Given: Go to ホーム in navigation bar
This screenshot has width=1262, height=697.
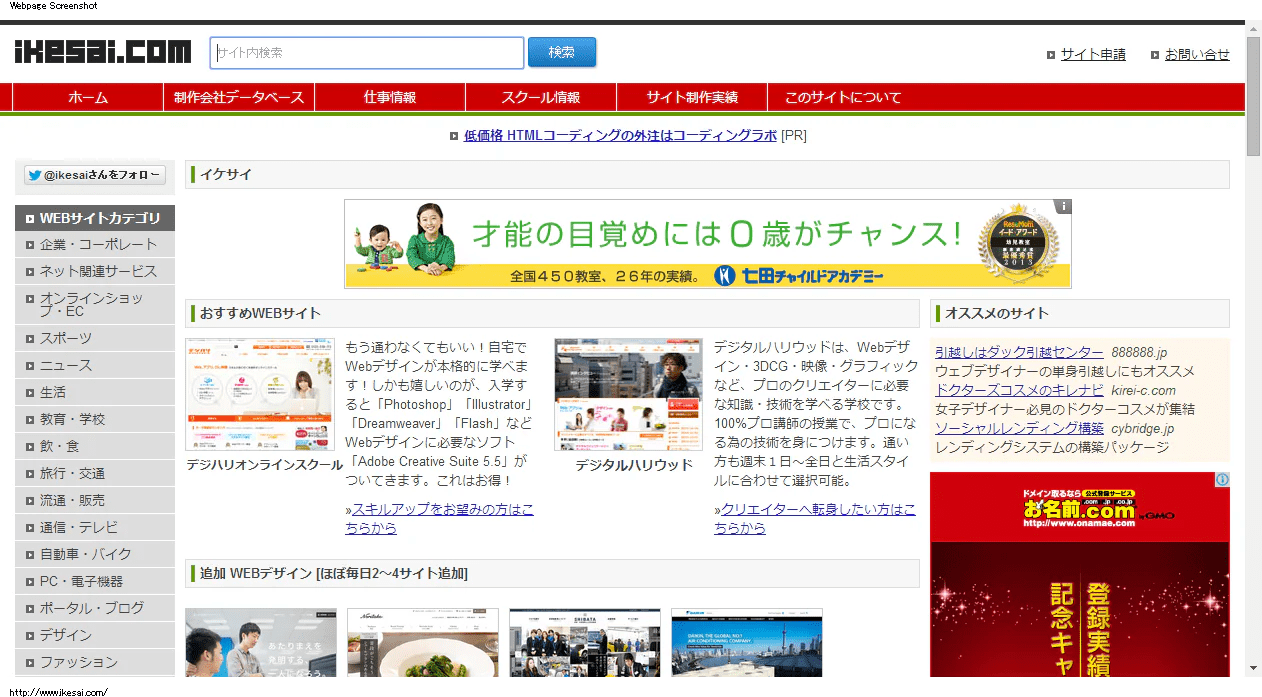Looking at the screenshot, I should (88, 97).
